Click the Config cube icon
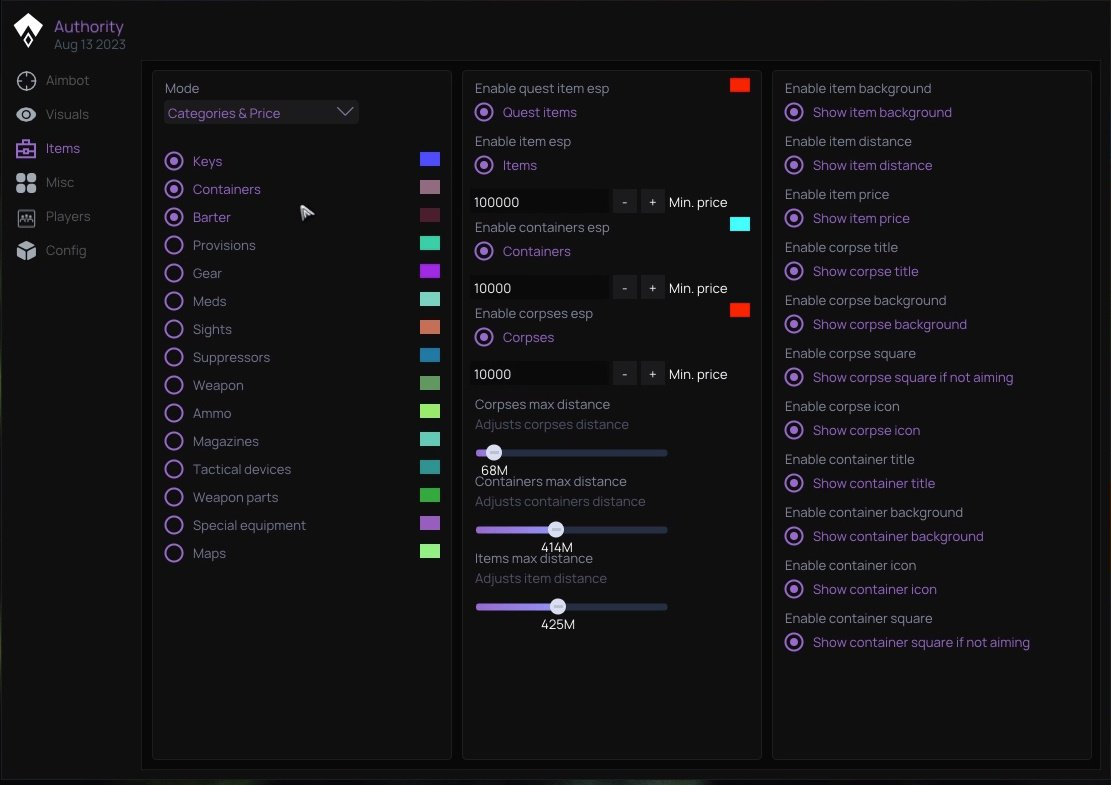Image resolution: width=1111 pixels, height=785 pixels. click(x=27, y=251)
